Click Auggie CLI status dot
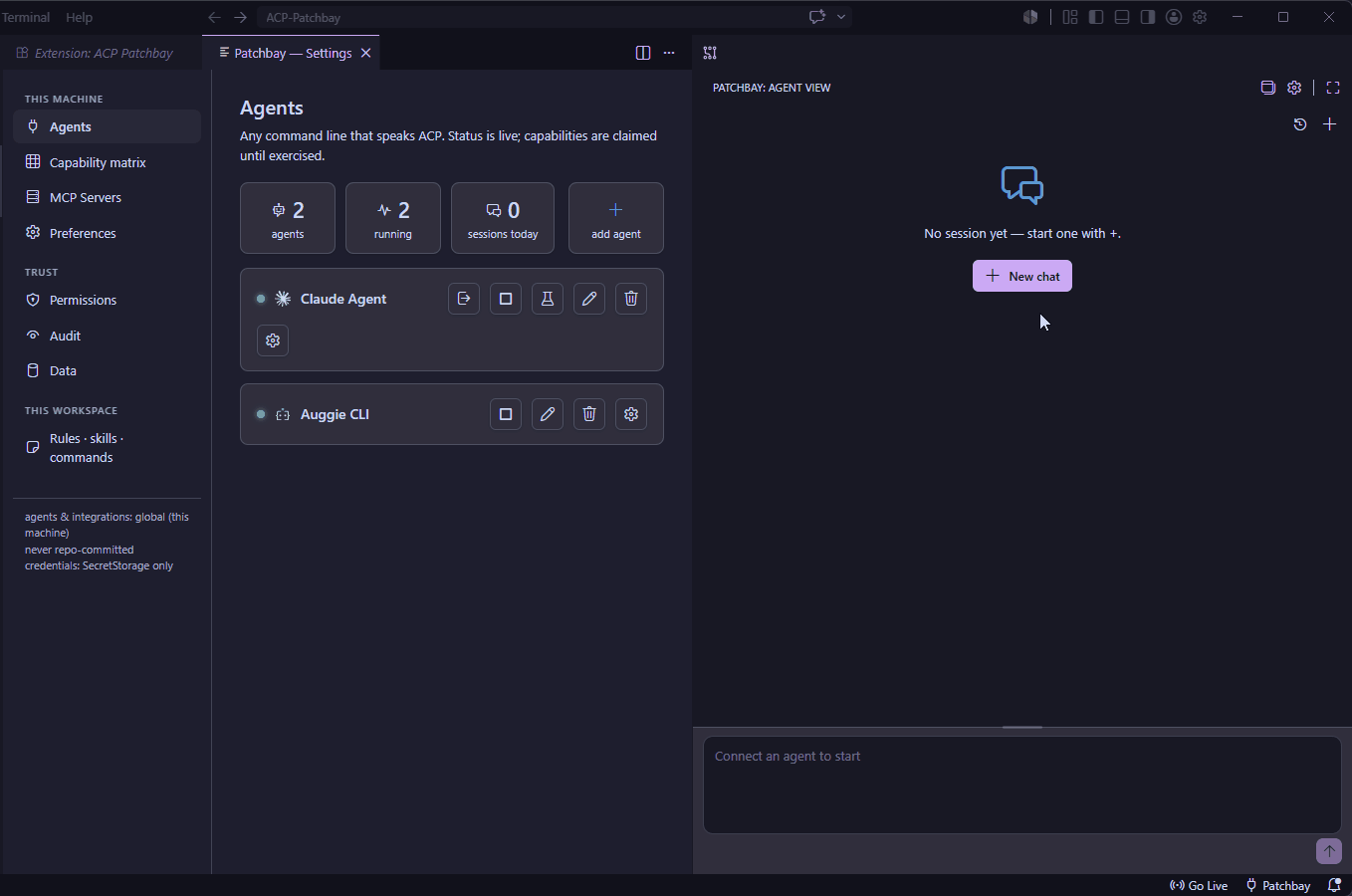1352x896 pixels. point(261,414)
